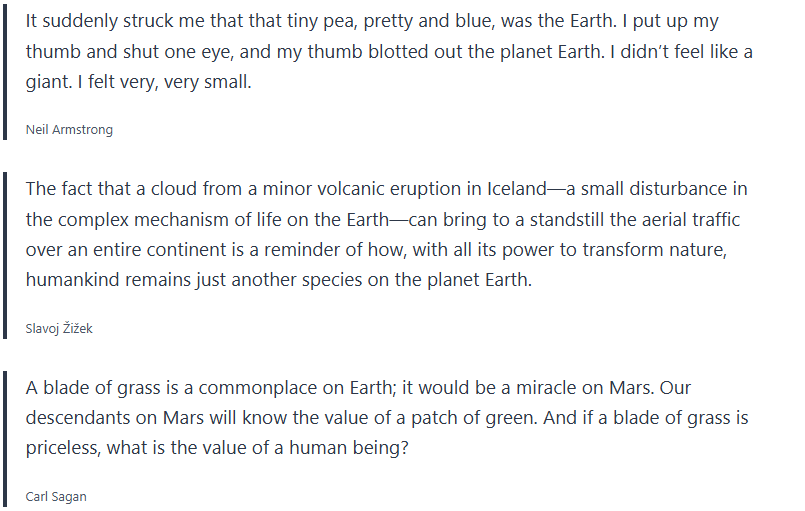
Task: Click the word "humankind" in Žižek's quote
Action: click(75, 280)
